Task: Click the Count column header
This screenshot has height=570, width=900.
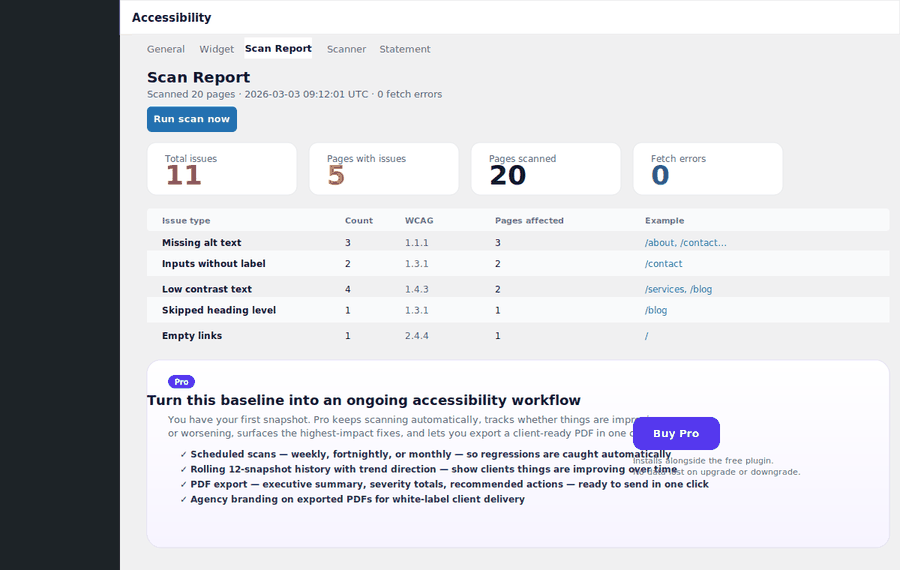Action: [x=359, y=220]
